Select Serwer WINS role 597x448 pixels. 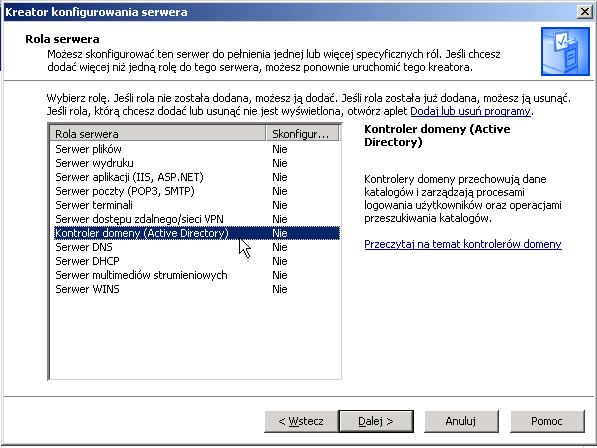point(195,289)
